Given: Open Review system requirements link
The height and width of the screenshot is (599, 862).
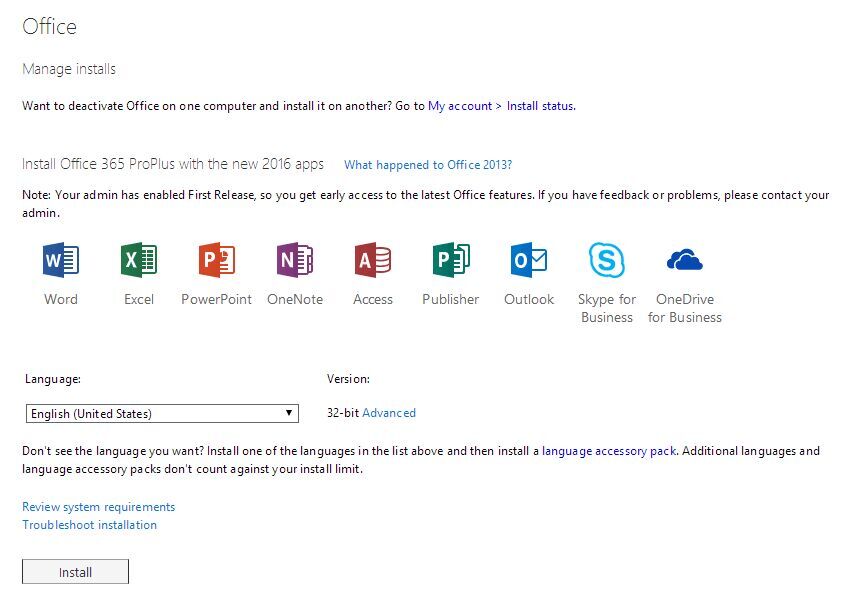Looking at the screenshot, I should coord(98,507).
